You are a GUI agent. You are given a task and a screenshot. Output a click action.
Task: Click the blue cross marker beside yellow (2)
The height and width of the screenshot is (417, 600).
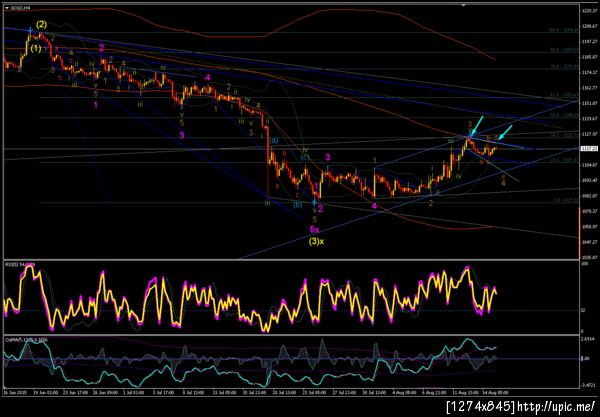coord(31,29)
